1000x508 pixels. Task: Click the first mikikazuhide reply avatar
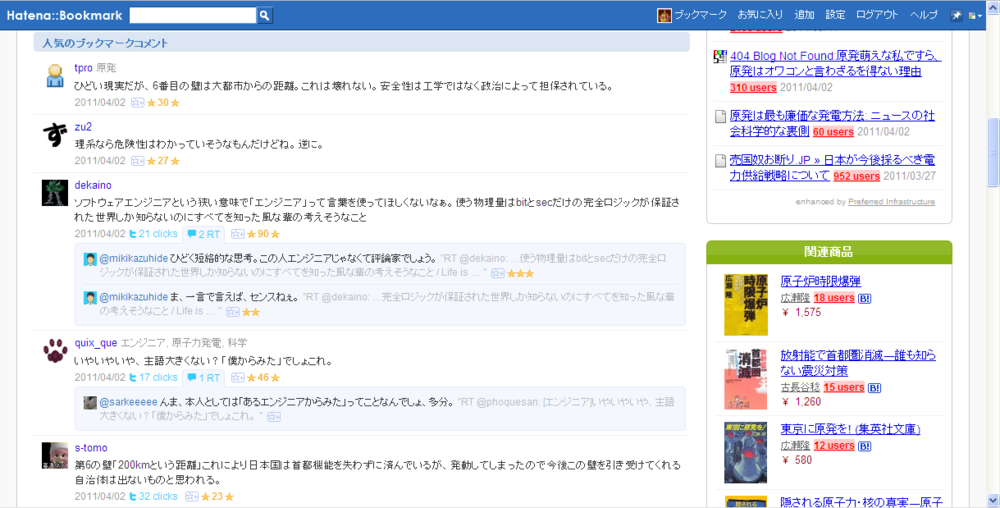90,259
